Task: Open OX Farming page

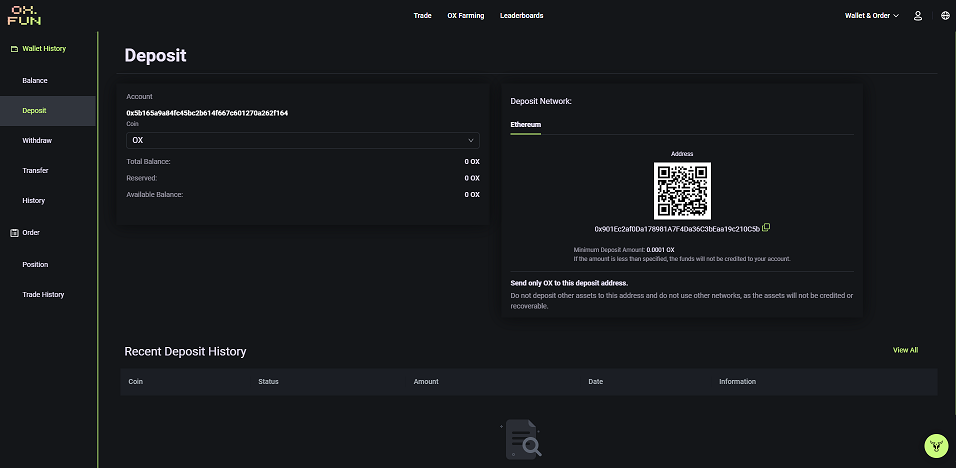Action: (x=466, y=16)
